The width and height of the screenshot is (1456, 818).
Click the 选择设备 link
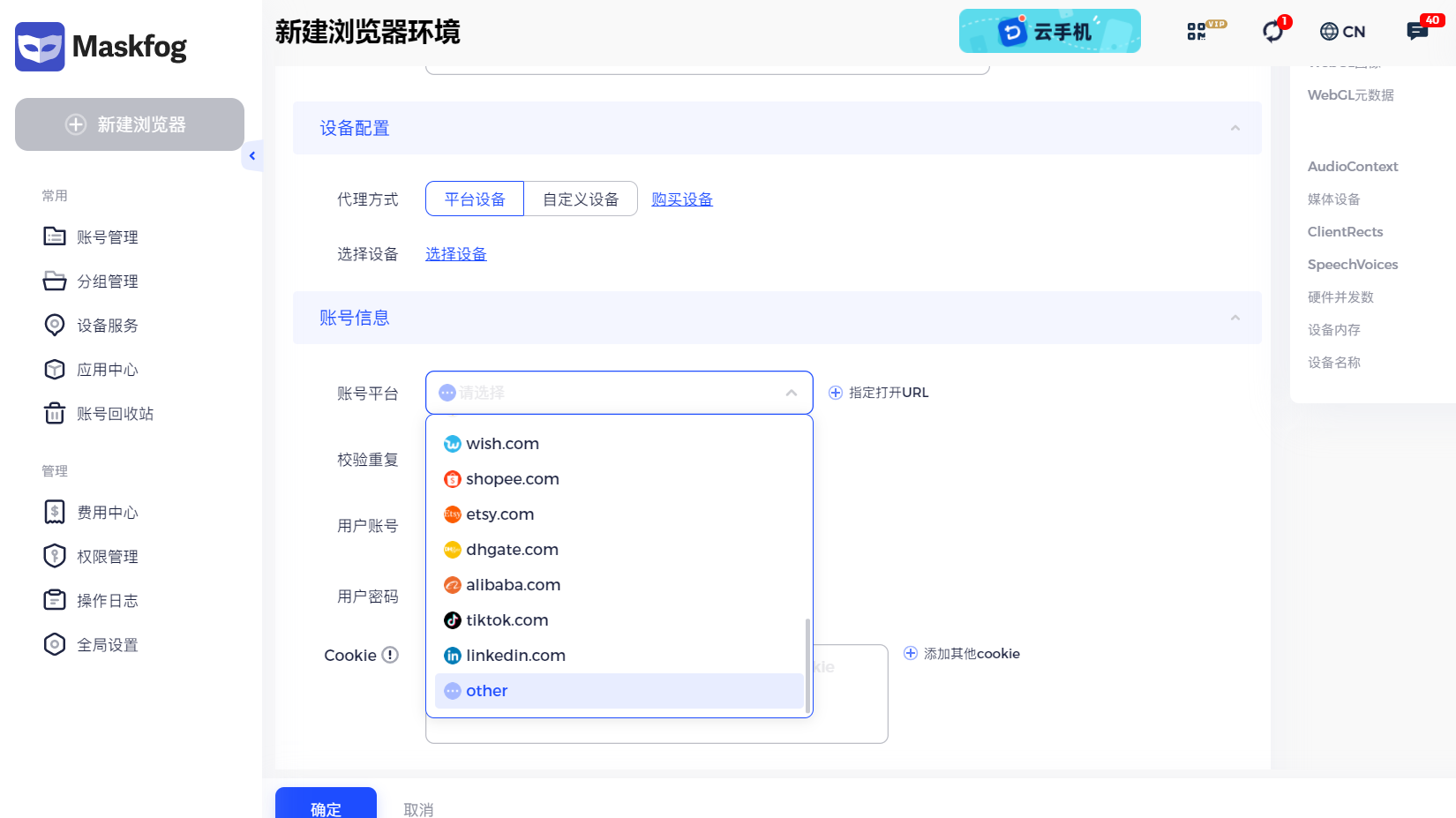(456, 254)
